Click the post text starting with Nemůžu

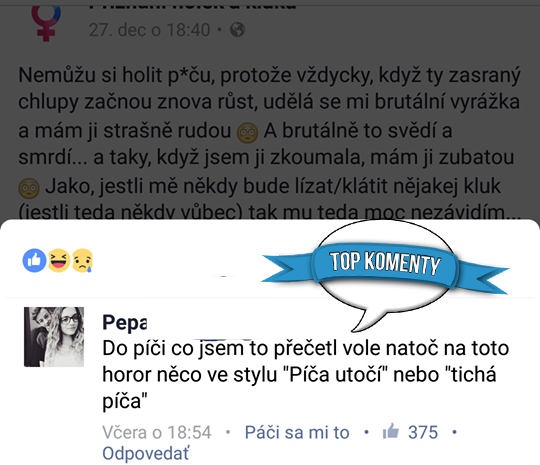[269, 143]
